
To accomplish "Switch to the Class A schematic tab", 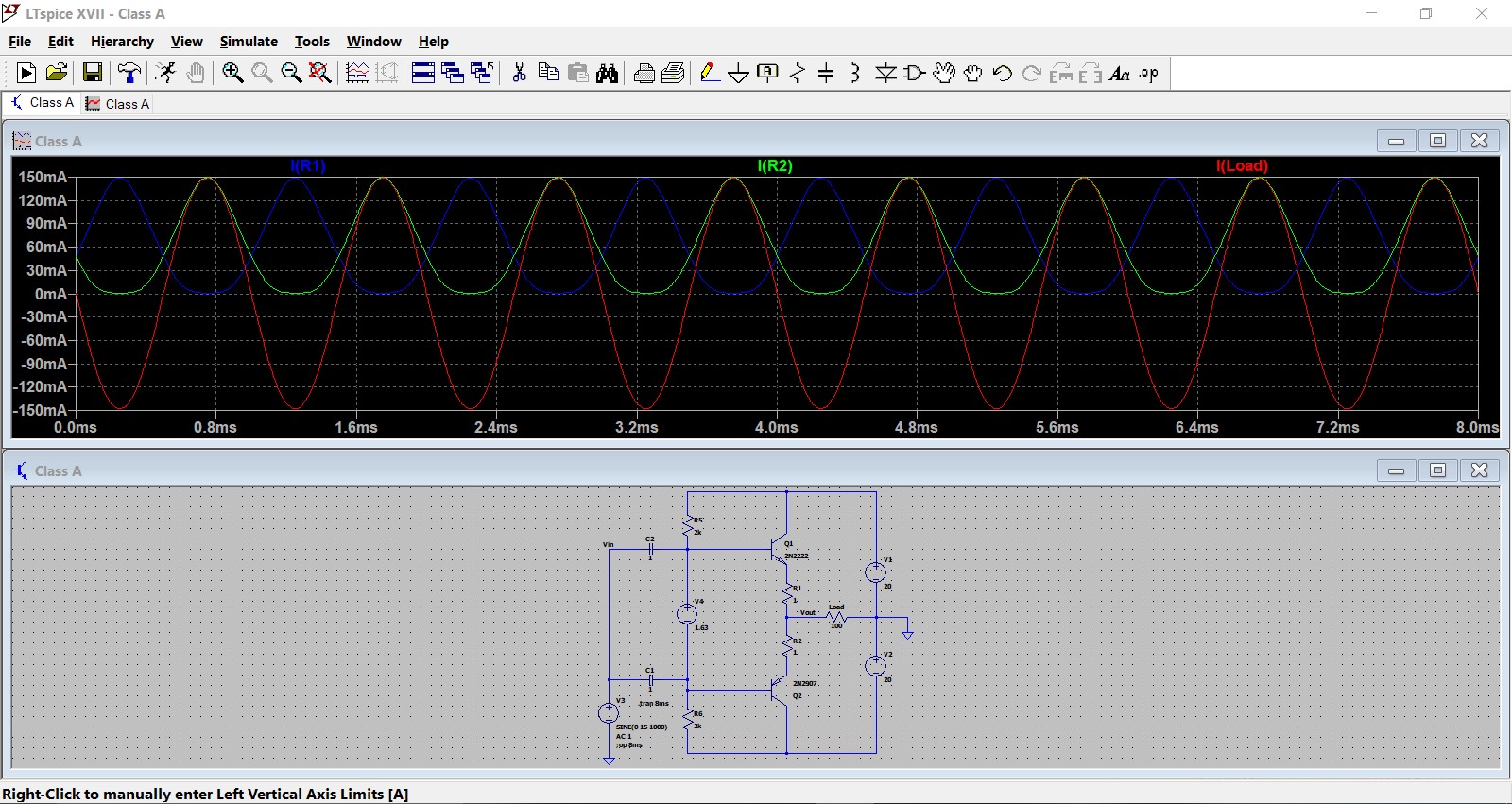I will (x=43, y=103).
